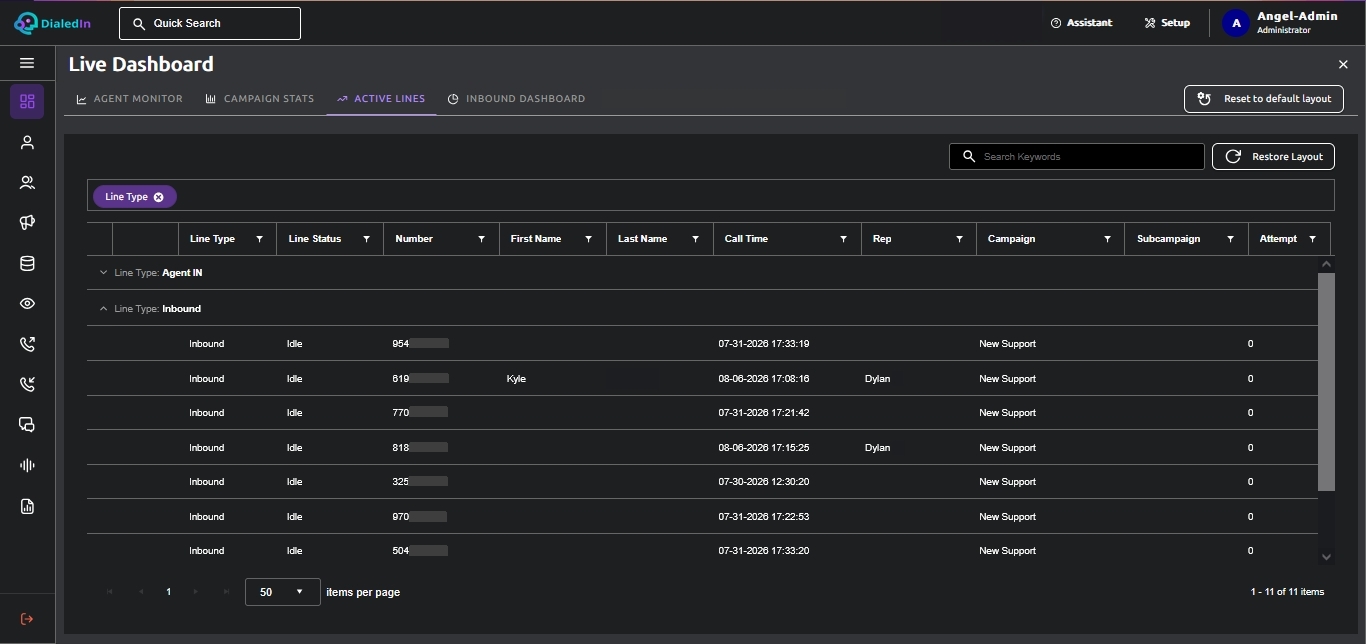Screen dimensions: 1366x644
Task: Click the number starting with 970
Action: [x=419, y=517]
